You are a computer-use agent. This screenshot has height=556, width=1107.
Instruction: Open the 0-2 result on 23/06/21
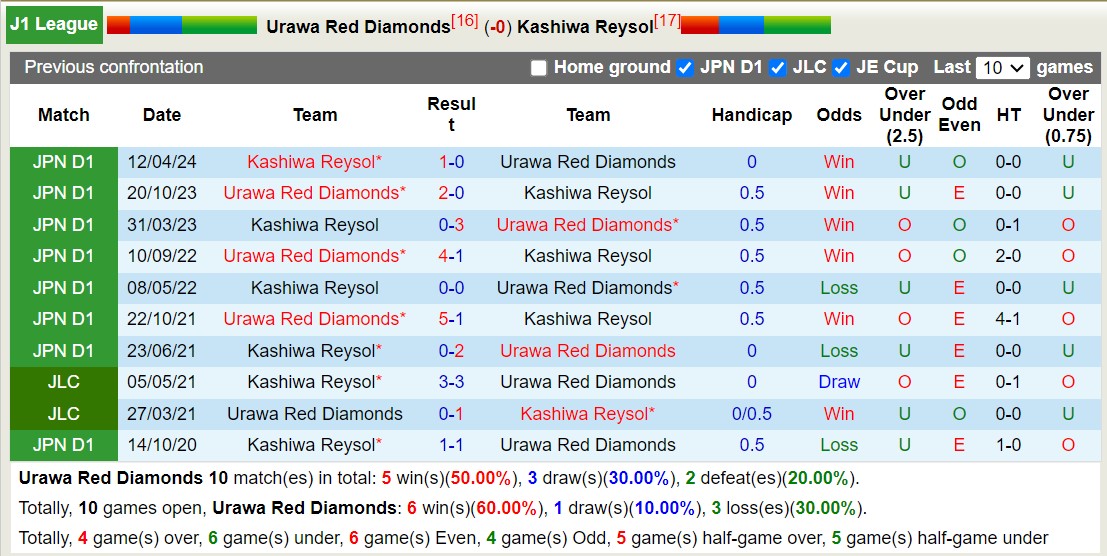[x=451, y=351]
